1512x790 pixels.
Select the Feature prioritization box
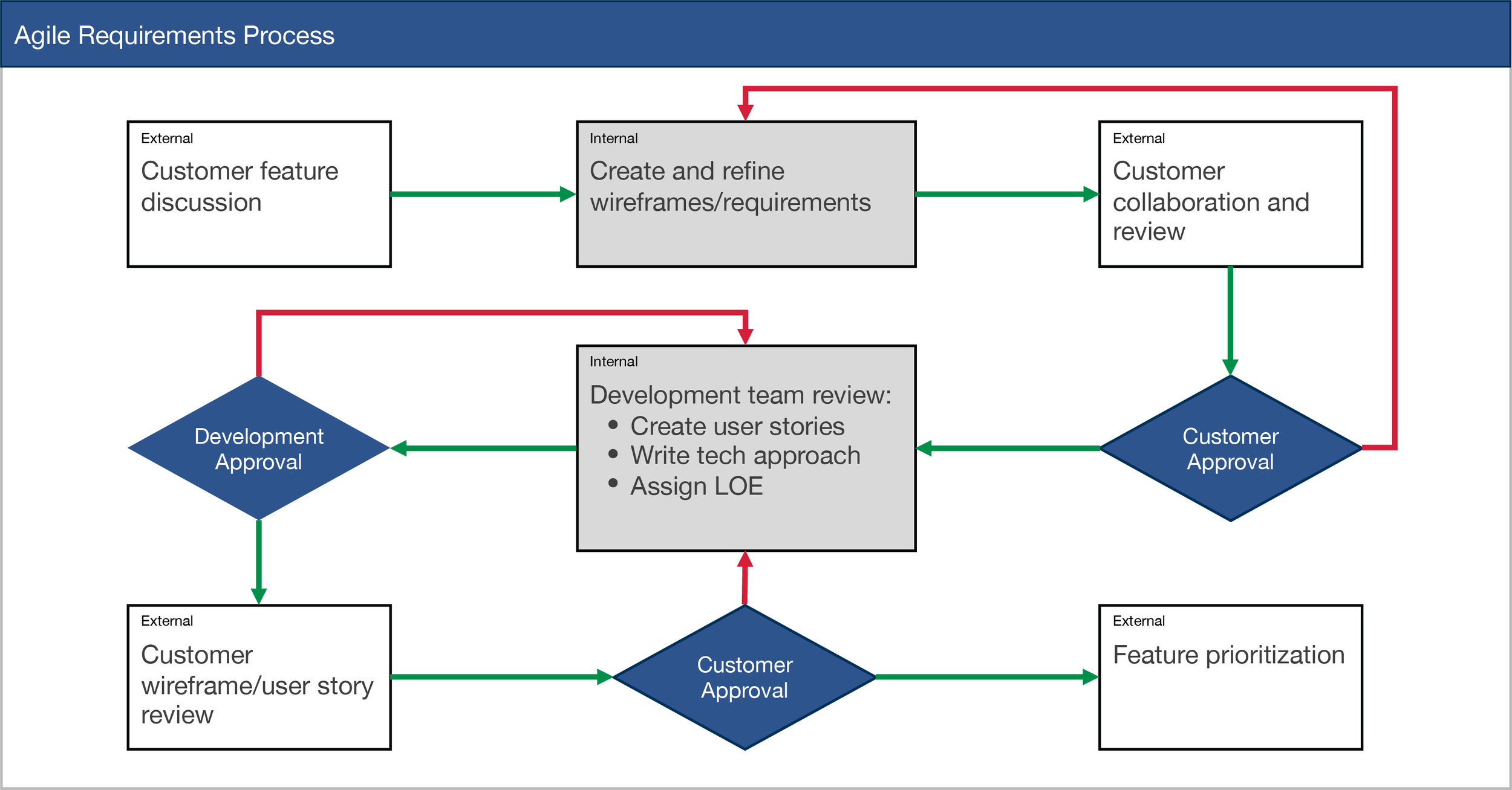pyautogui.click(x=1230, y=677)
